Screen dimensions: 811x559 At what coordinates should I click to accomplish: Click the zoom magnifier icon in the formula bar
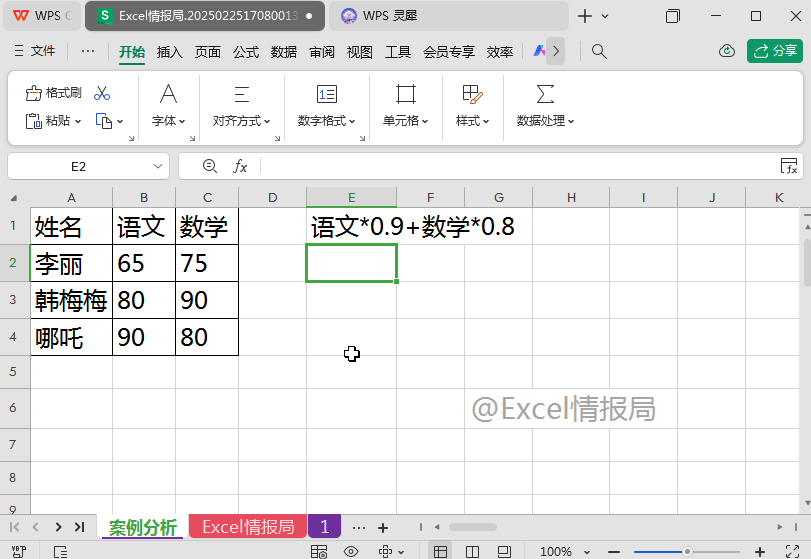click(x=210, y=166)
